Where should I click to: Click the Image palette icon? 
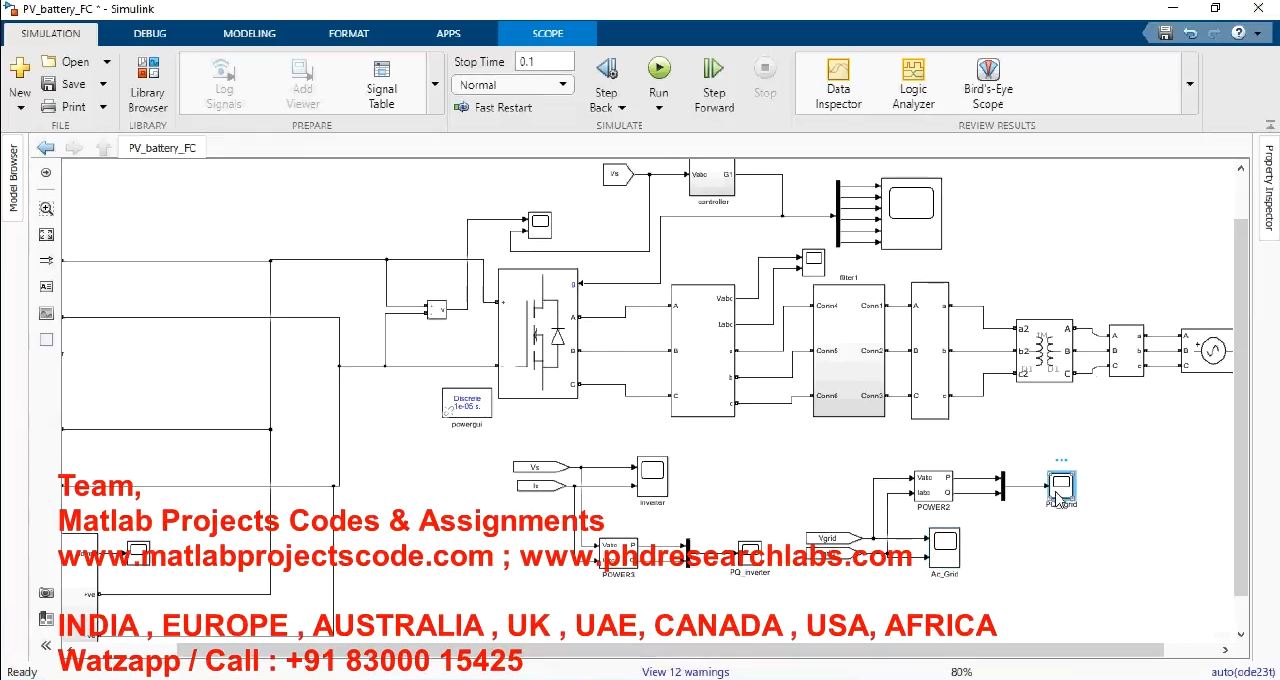46,313
